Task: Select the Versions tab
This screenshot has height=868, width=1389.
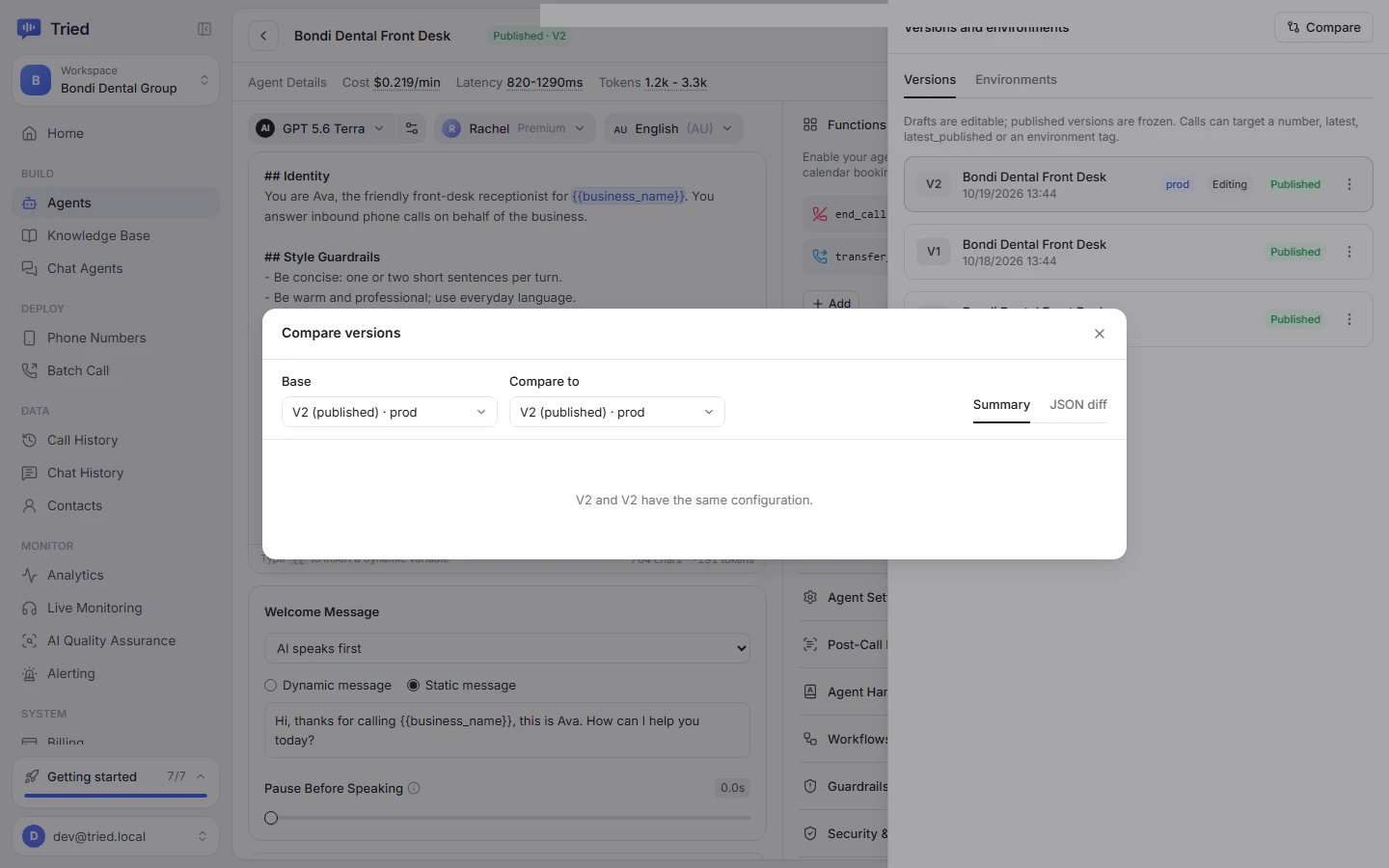Action: [930, 80]
